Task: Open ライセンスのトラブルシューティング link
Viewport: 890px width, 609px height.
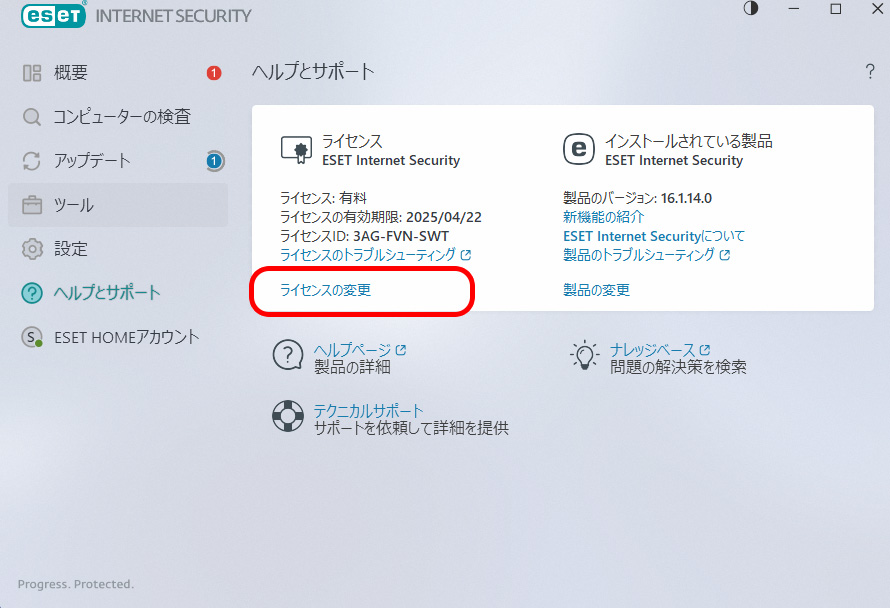Action: point(375,255)
